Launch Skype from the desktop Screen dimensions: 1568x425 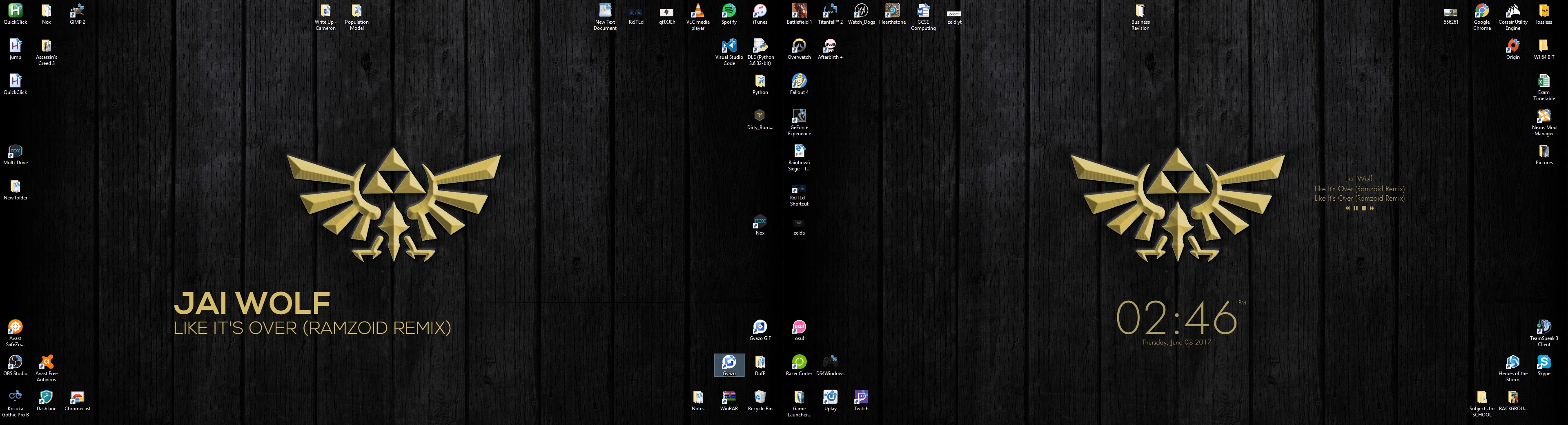[x=1543, y=366]
